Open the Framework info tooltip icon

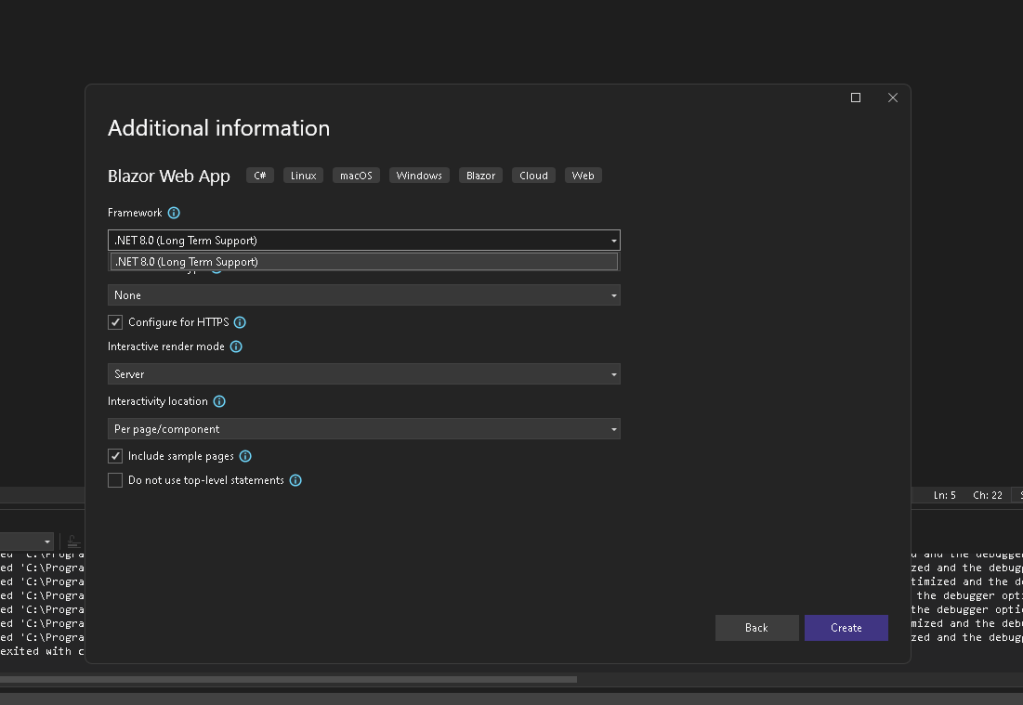pos(174,213)
